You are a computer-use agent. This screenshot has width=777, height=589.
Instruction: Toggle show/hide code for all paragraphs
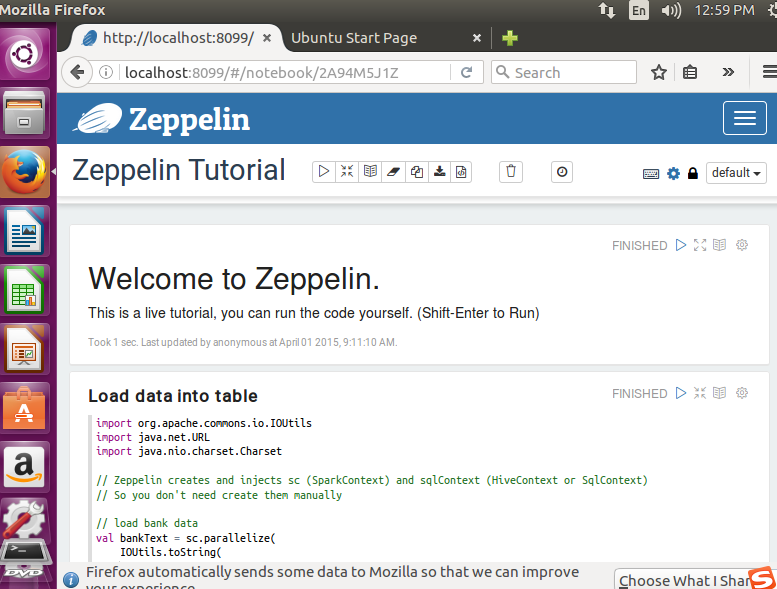point(347,172)
